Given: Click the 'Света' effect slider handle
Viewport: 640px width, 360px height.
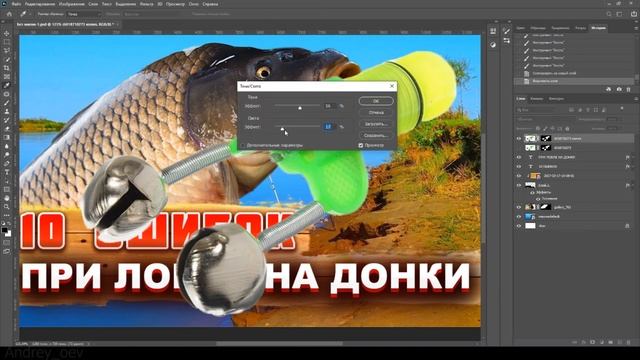Looking at the screenshot, I should coord(282,128).
